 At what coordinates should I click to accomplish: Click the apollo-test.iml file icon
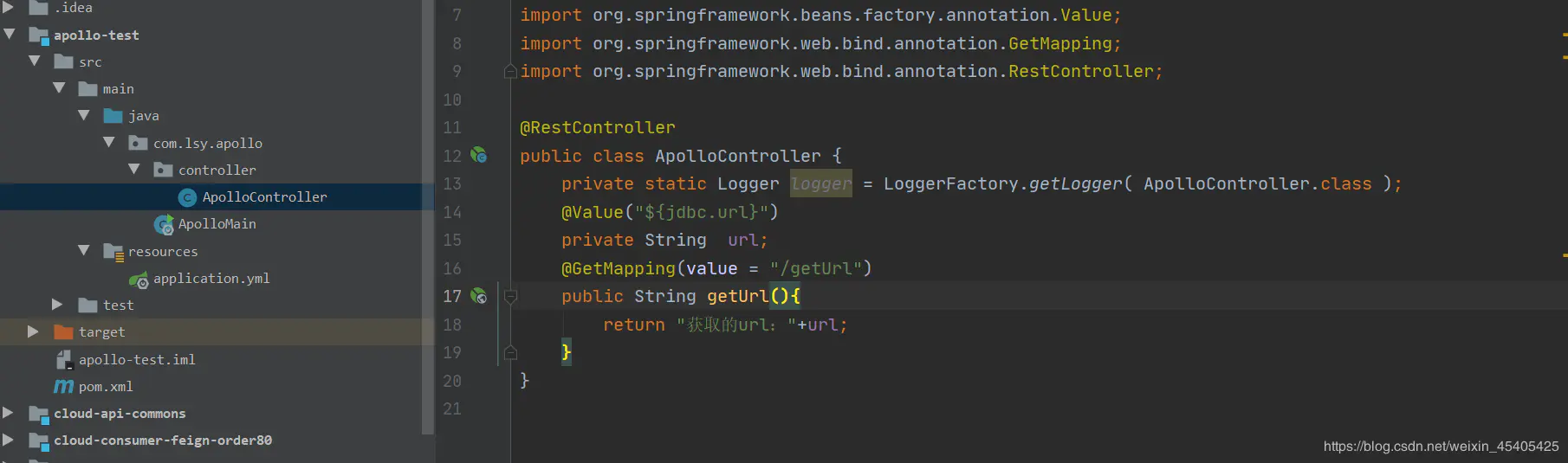tap(64, 360)
